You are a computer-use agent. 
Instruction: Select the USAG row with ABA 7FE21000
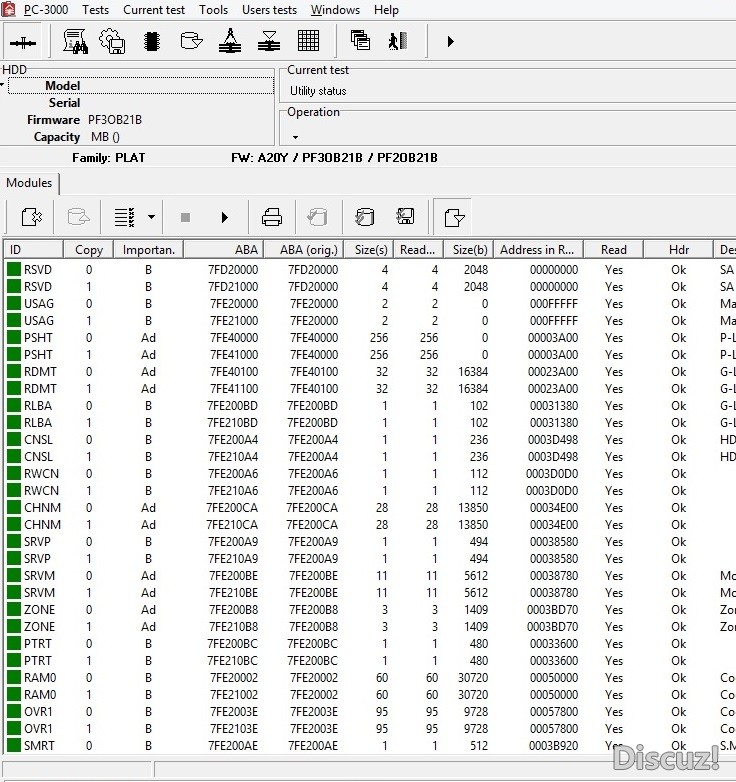click(x=369, y=321)
